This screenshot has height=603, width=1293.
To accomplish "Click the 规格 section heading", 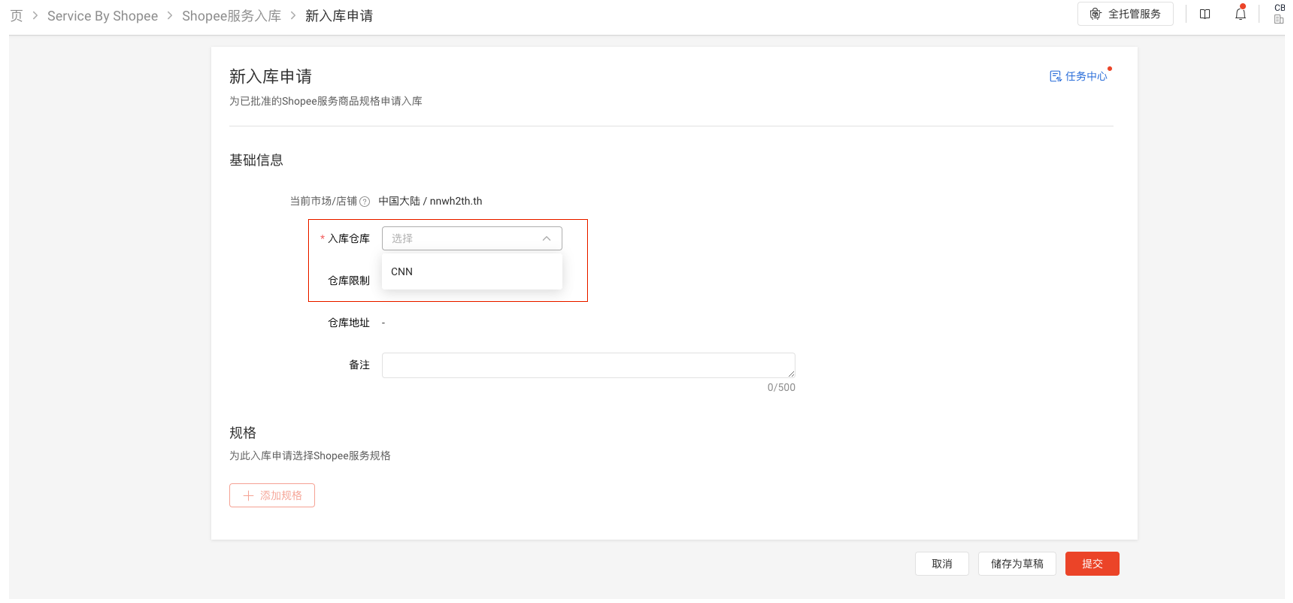I will click(x=243, y=433).
